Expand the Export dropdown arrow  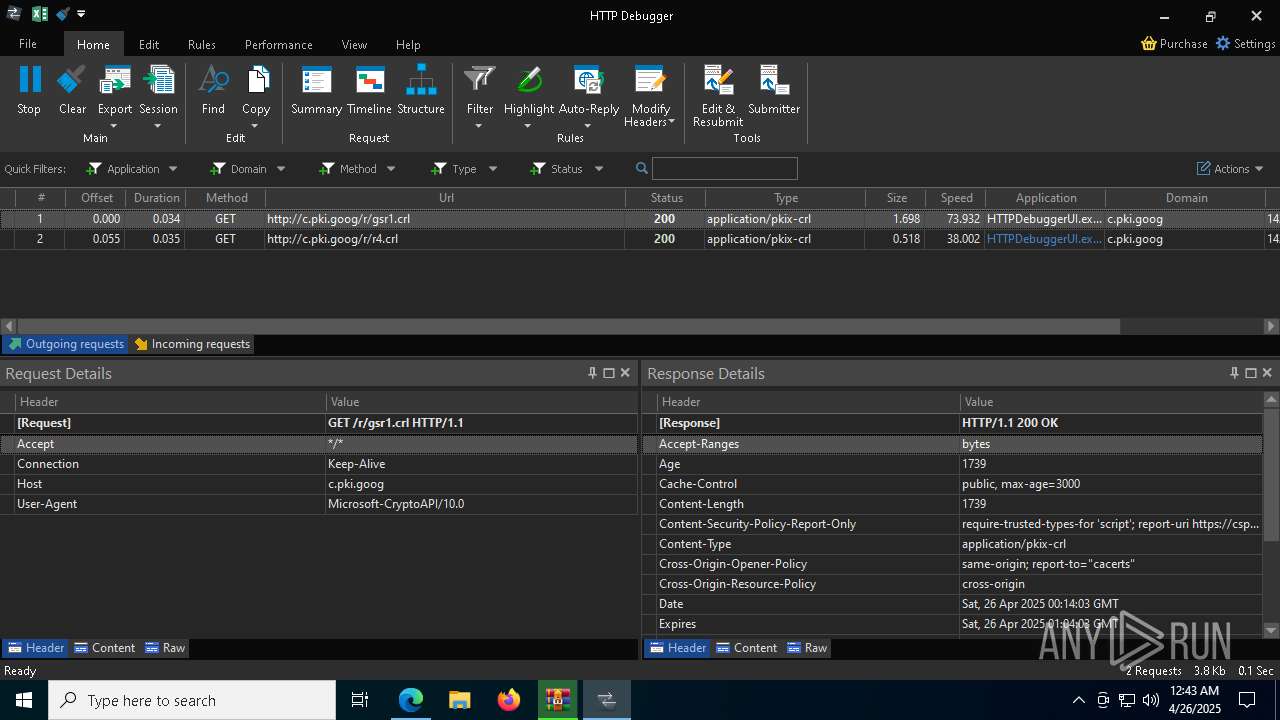(114, 126)
